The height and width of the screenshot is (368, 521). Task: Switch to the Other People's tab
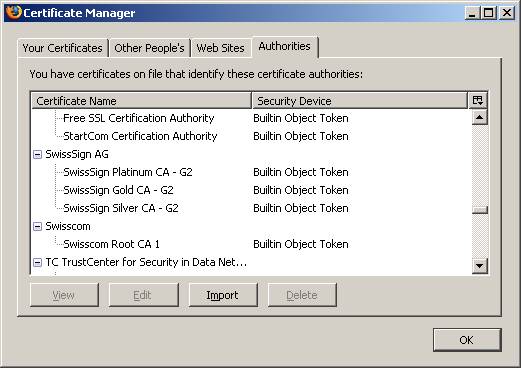tap(149, 48)
